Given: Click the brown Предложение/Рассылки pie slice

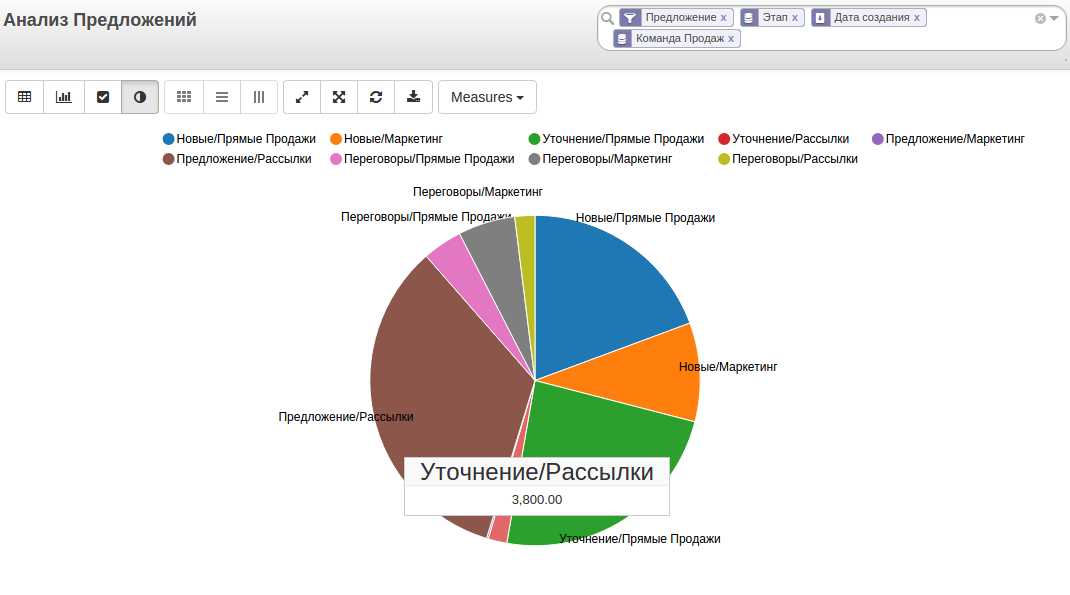Looking at the screenshot, I should pos(430,380).
